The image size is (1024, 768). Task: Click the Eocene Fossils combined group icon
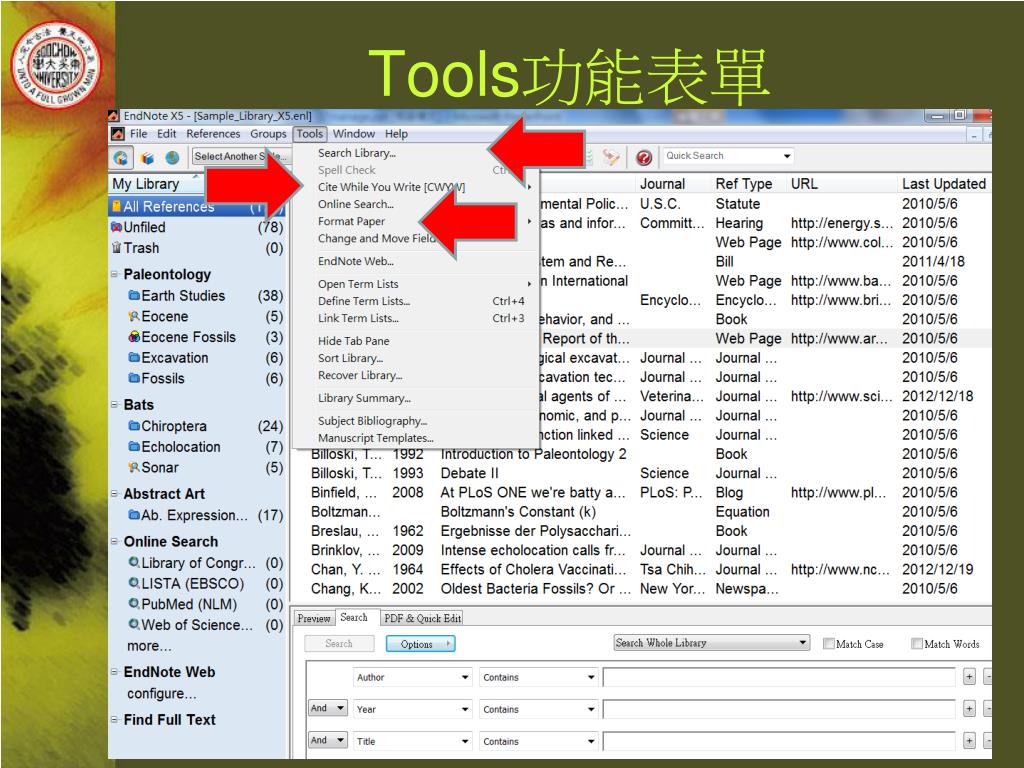[135, 337]
